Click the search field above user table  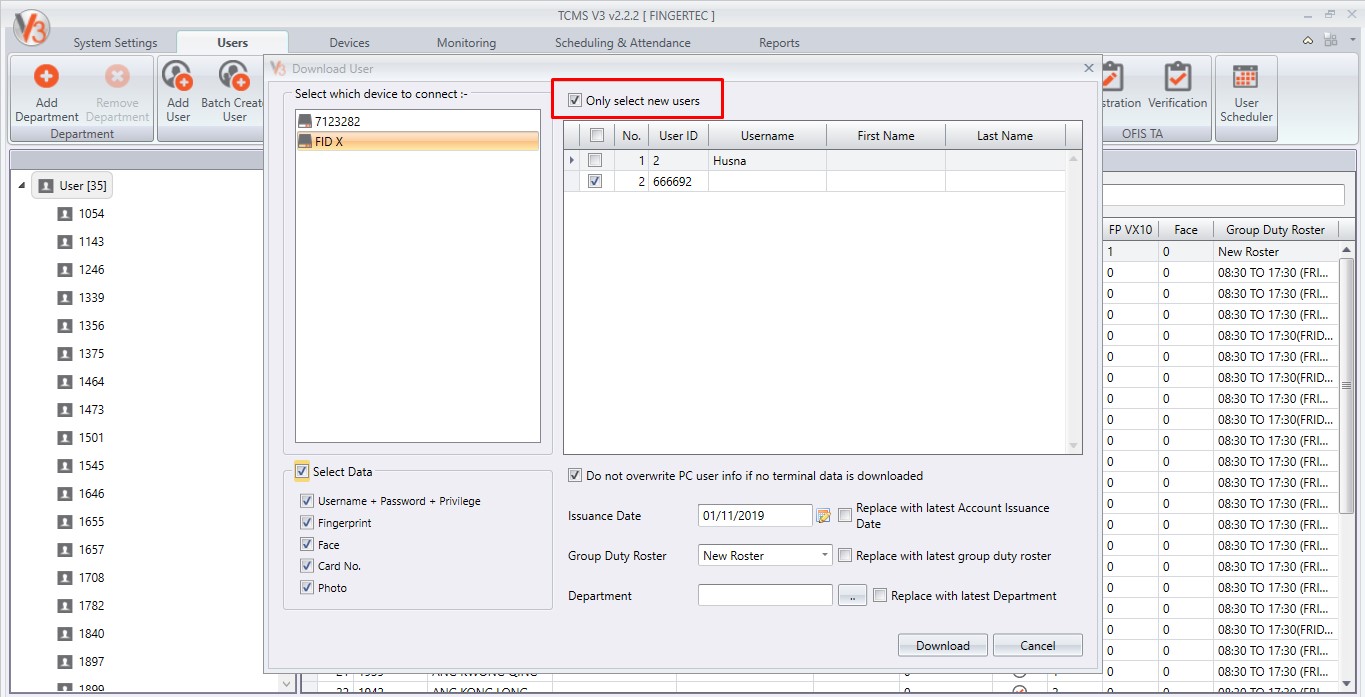click(1224, 195)
